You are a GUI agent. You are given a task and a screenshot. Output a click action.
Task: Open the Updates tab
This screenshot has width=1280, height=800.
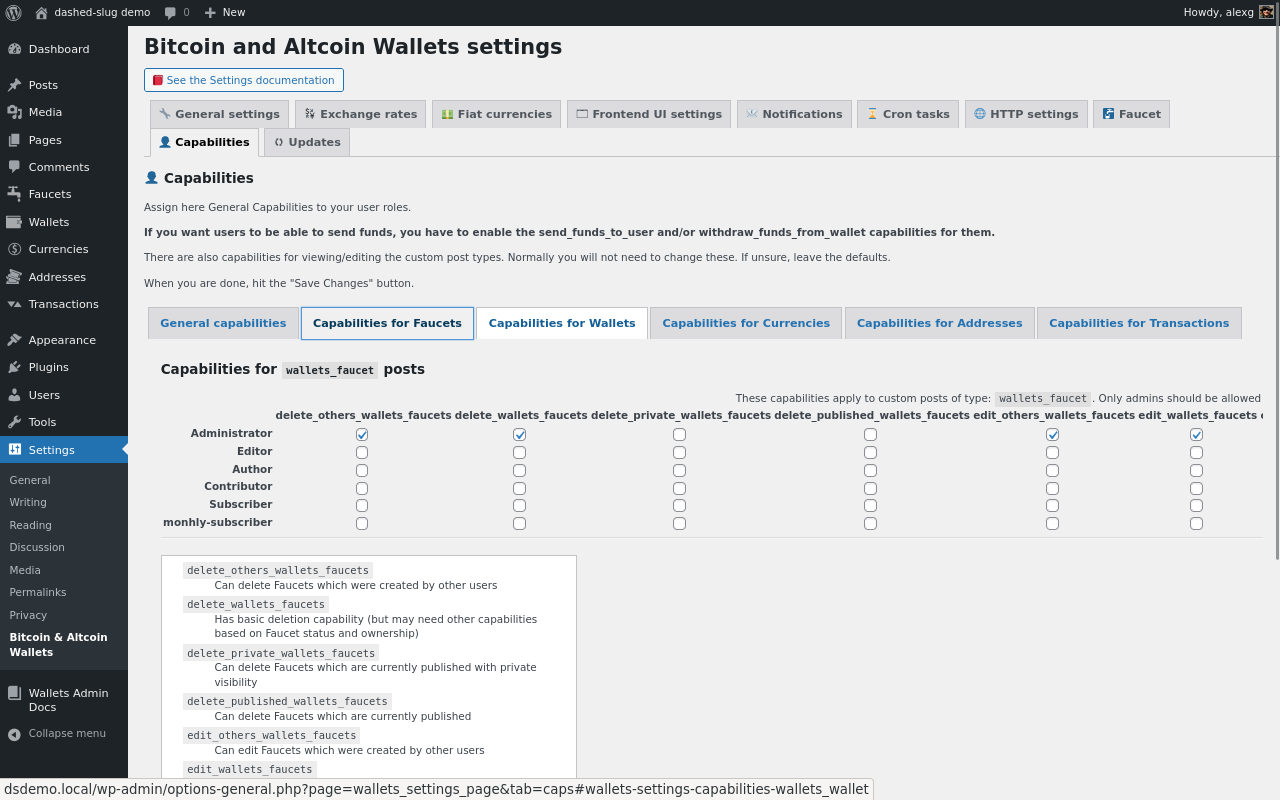(307, 142)
